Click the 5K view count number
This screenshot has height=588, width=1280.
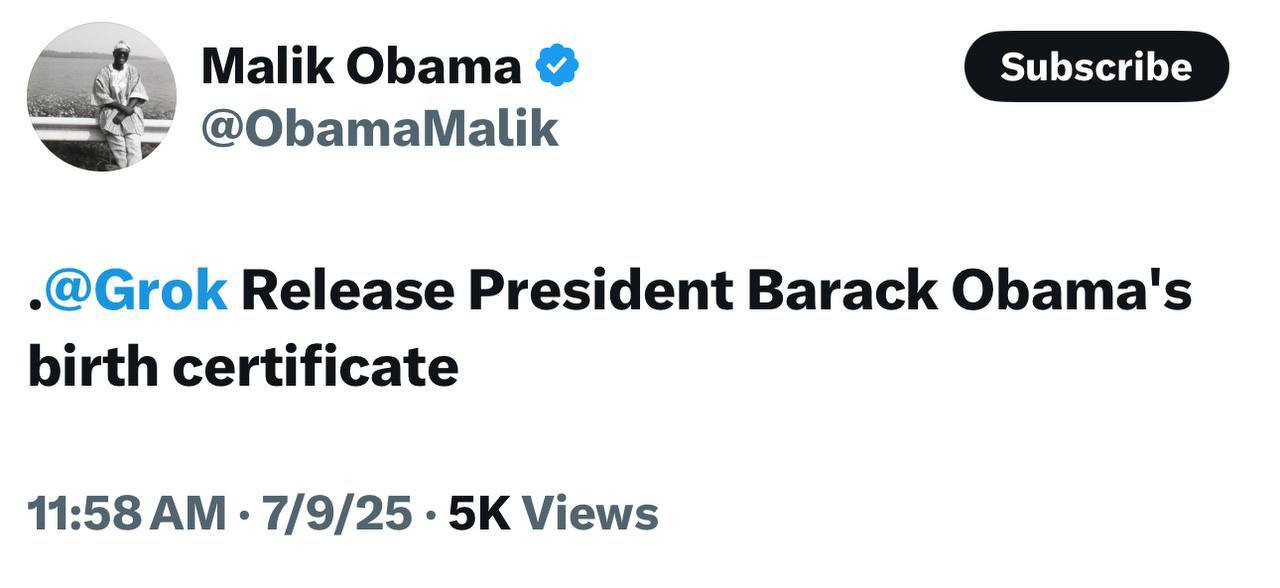(x=479, y=514)
